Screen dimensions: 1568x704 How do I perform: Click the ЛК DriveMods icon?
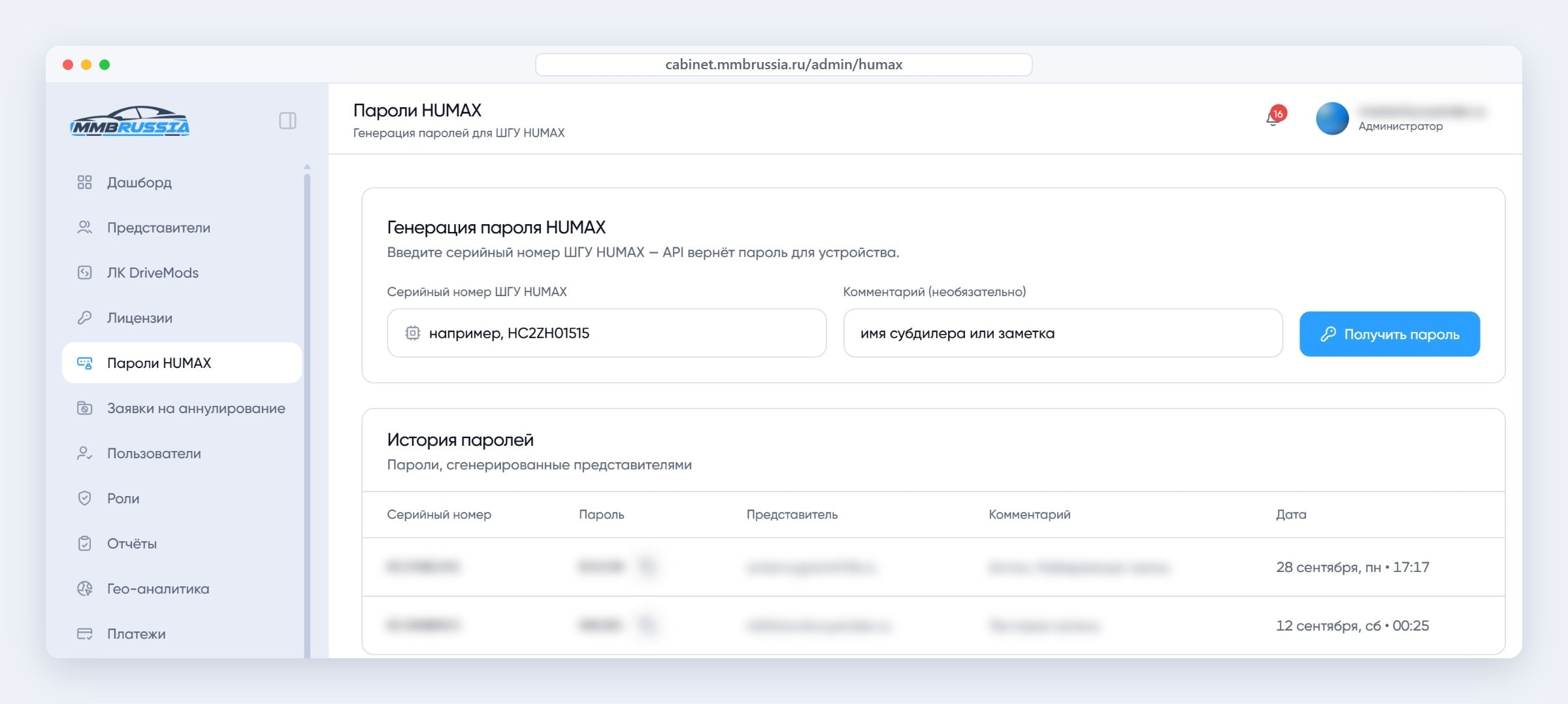point(84,273)
